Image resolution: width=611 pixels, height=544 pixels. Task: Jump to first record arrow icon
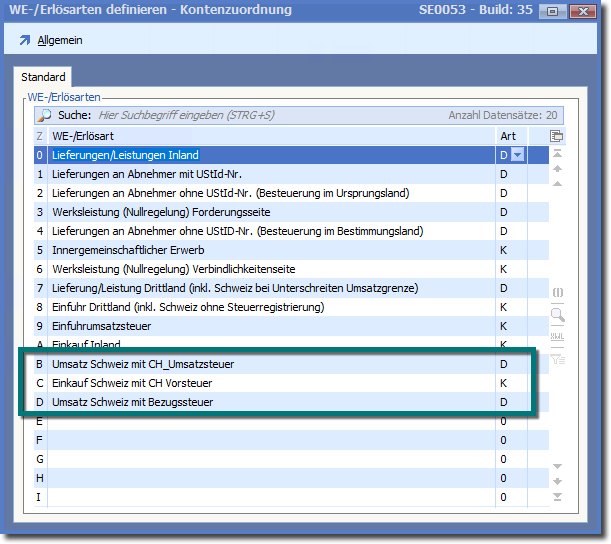[x=557, y=154]
